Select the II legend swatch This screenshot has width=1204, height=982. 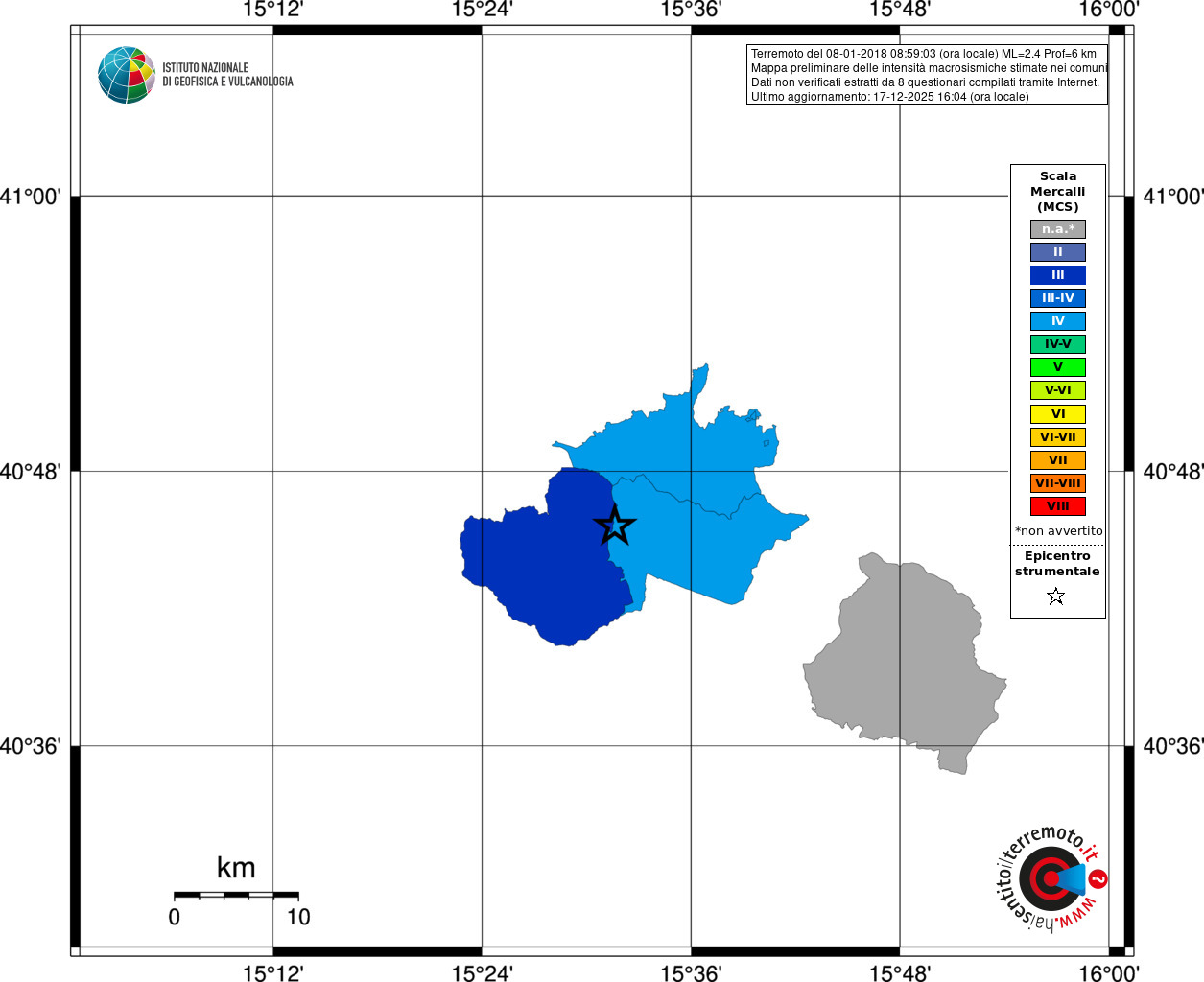pos(1058,252)
